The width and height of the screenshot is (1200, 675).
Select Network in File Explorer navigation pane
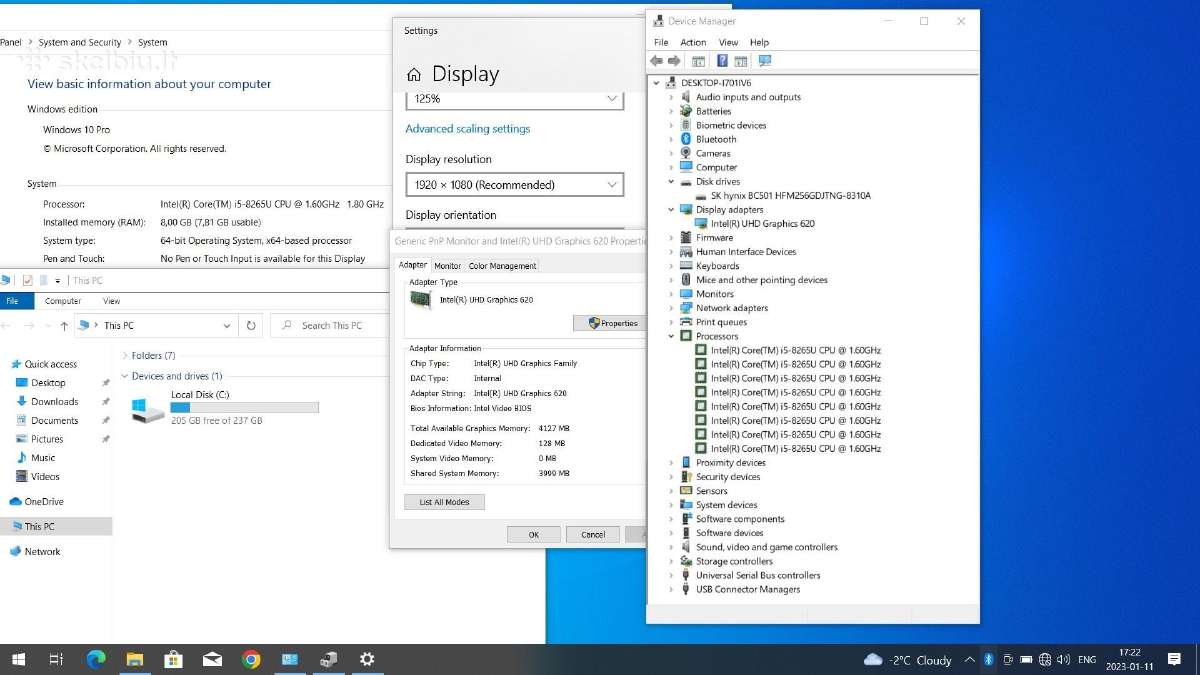point(42,552)
